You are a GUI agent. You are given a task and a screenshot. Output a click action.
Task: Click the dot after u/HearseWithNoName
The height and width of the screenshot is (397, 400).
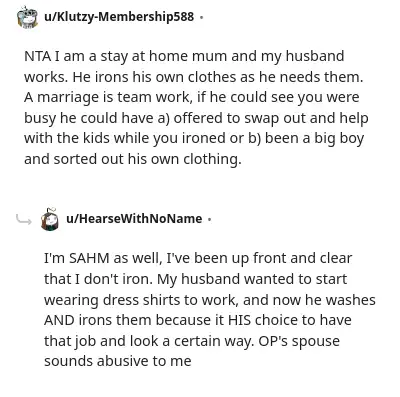209,219
